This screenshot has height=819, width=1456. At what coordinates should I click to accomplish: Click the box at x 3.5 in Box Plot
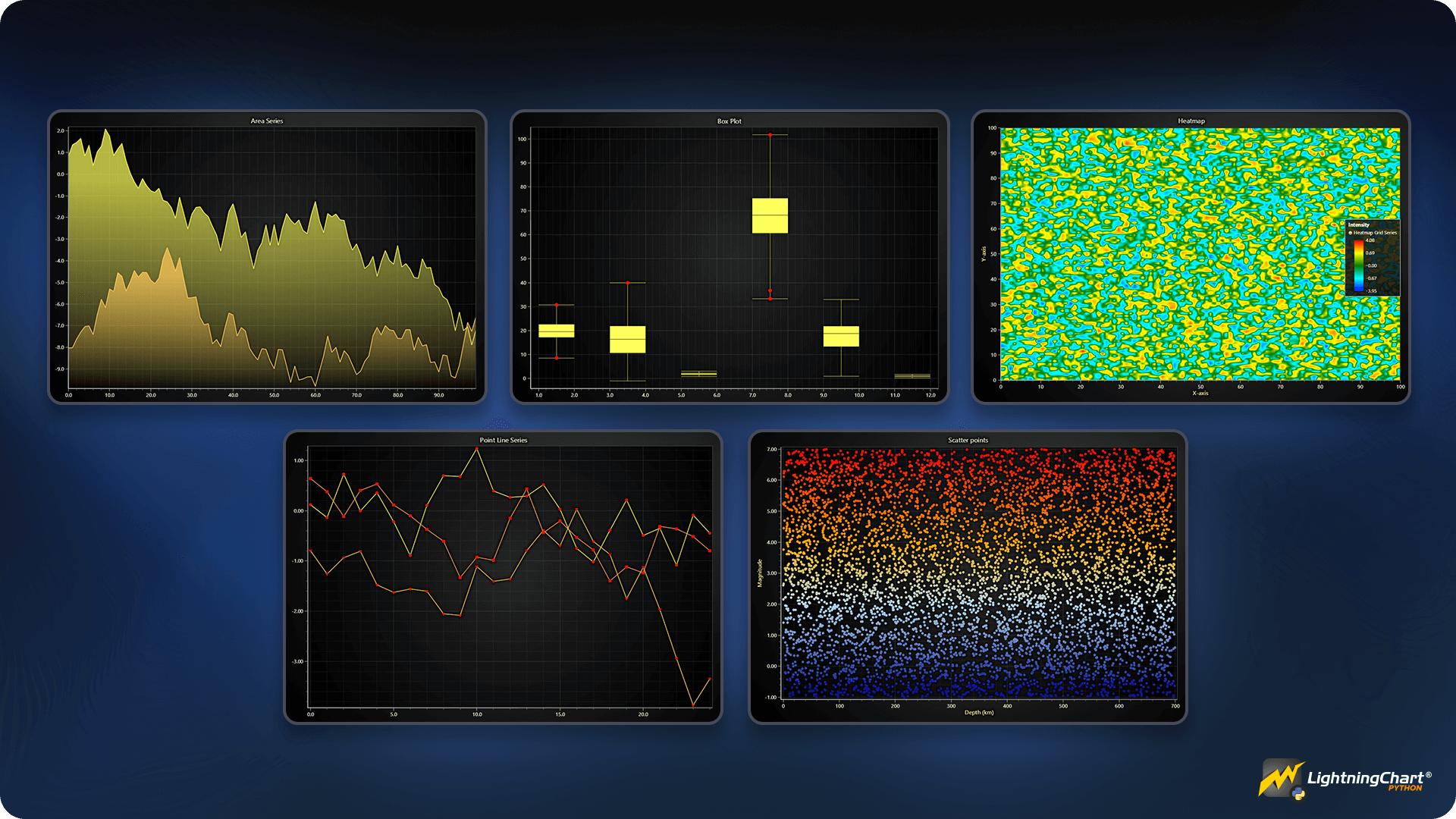[x=627, y=339]
